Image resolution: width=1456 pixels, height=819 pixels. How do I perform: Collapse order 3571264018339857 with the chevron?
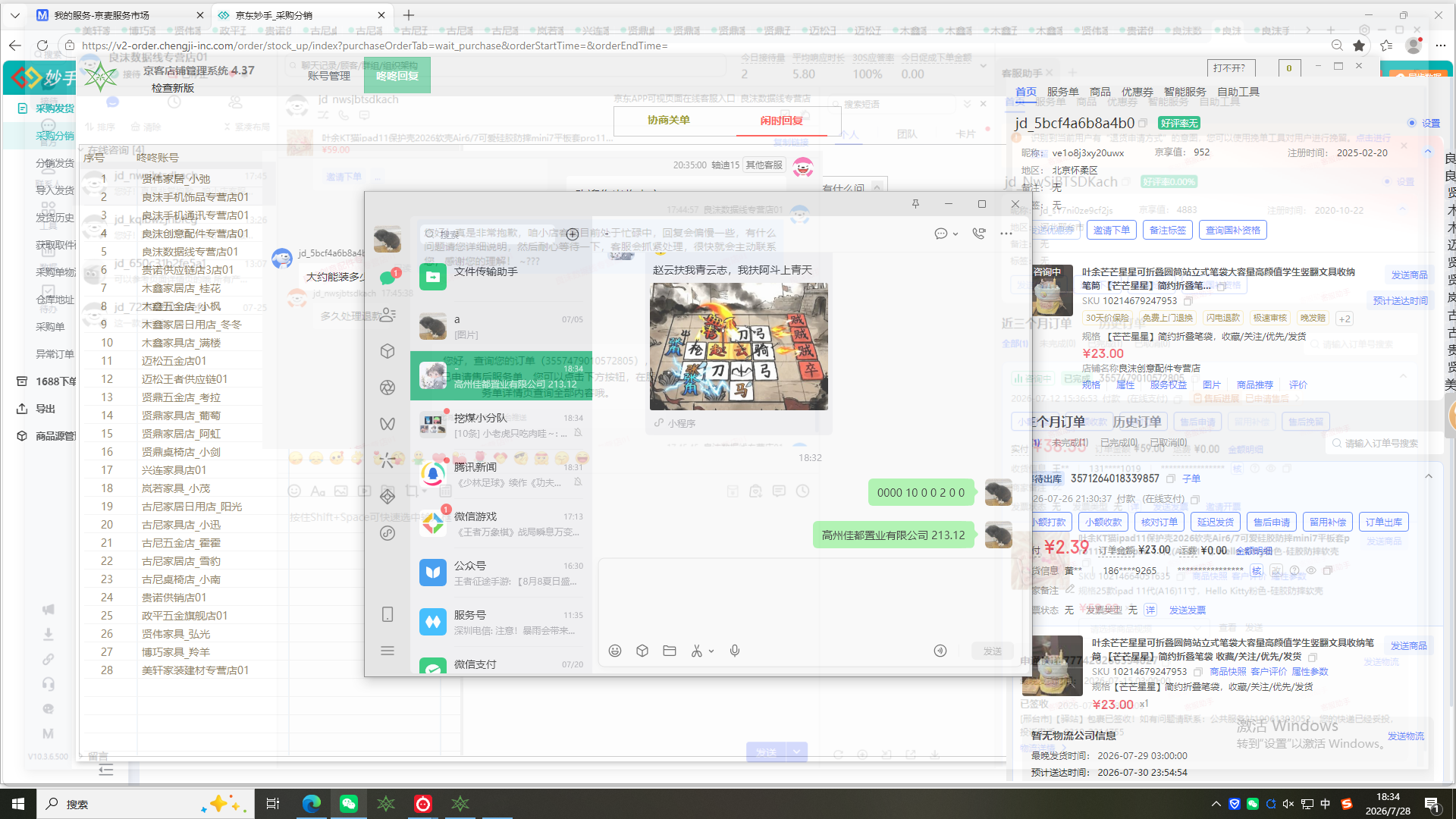(1429, 476)
